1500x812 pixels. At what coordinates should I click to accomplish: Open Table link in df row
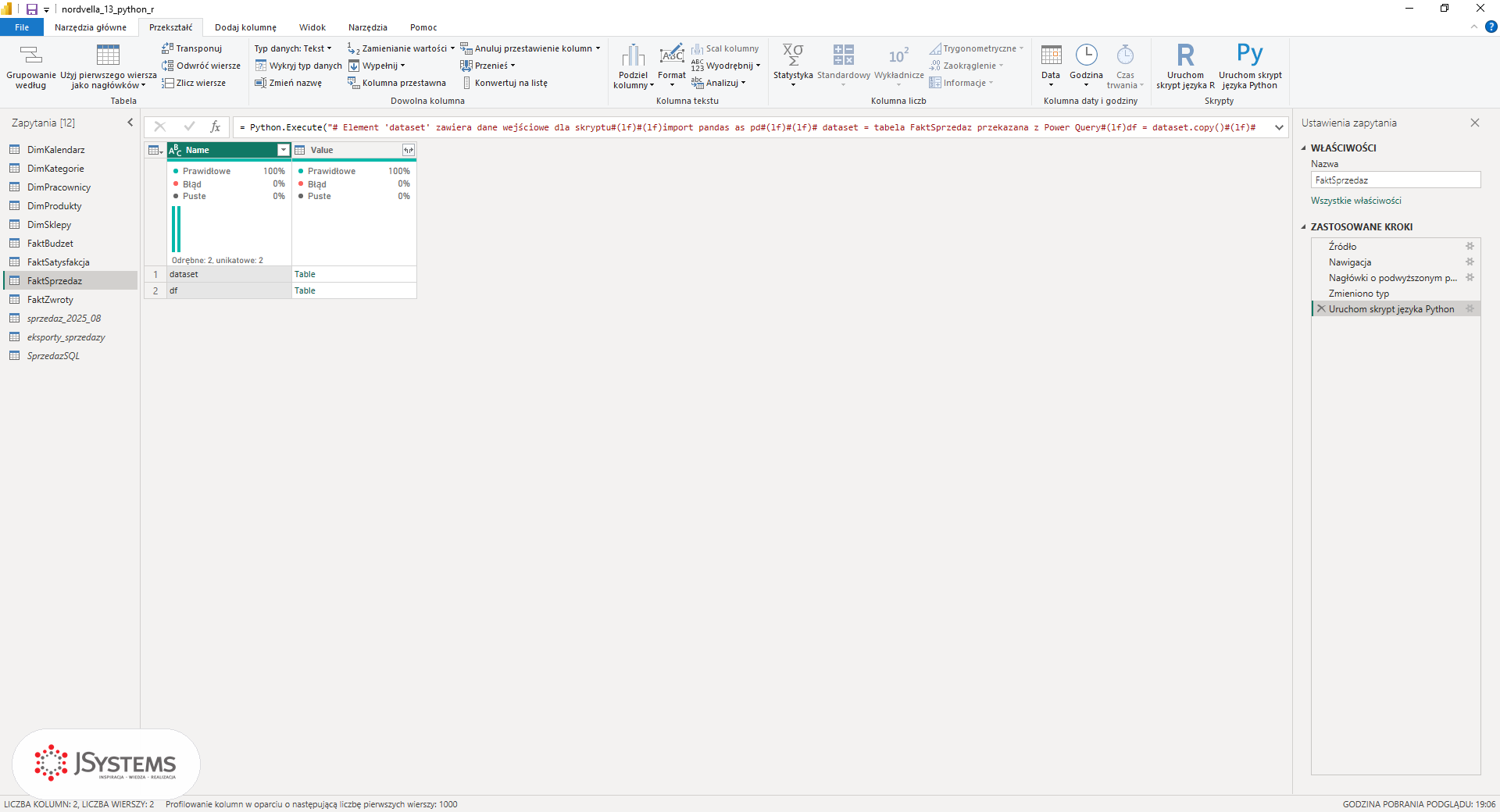tap(305, 290)
